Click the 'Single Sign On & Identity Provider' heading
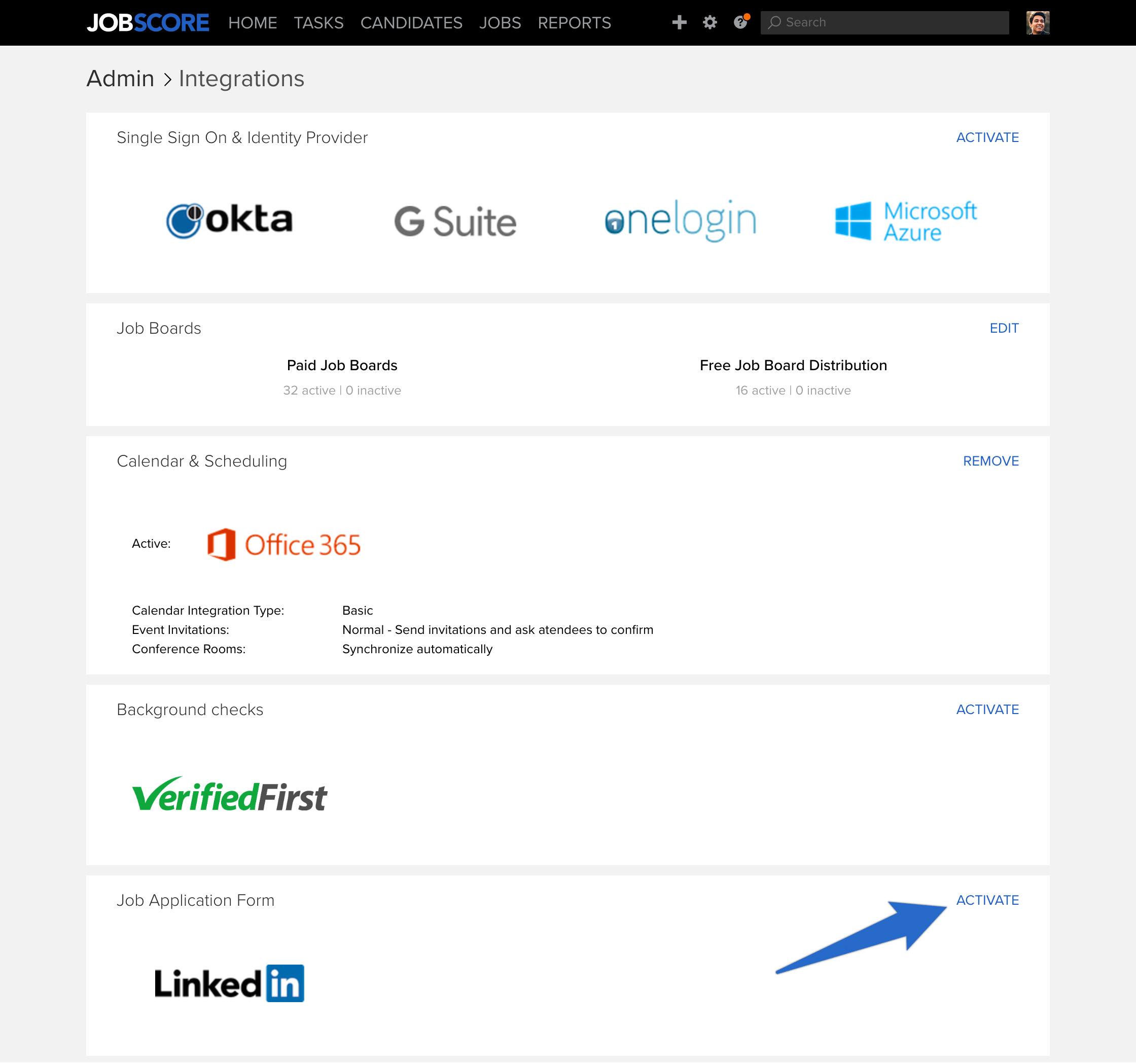 [242, 138]
